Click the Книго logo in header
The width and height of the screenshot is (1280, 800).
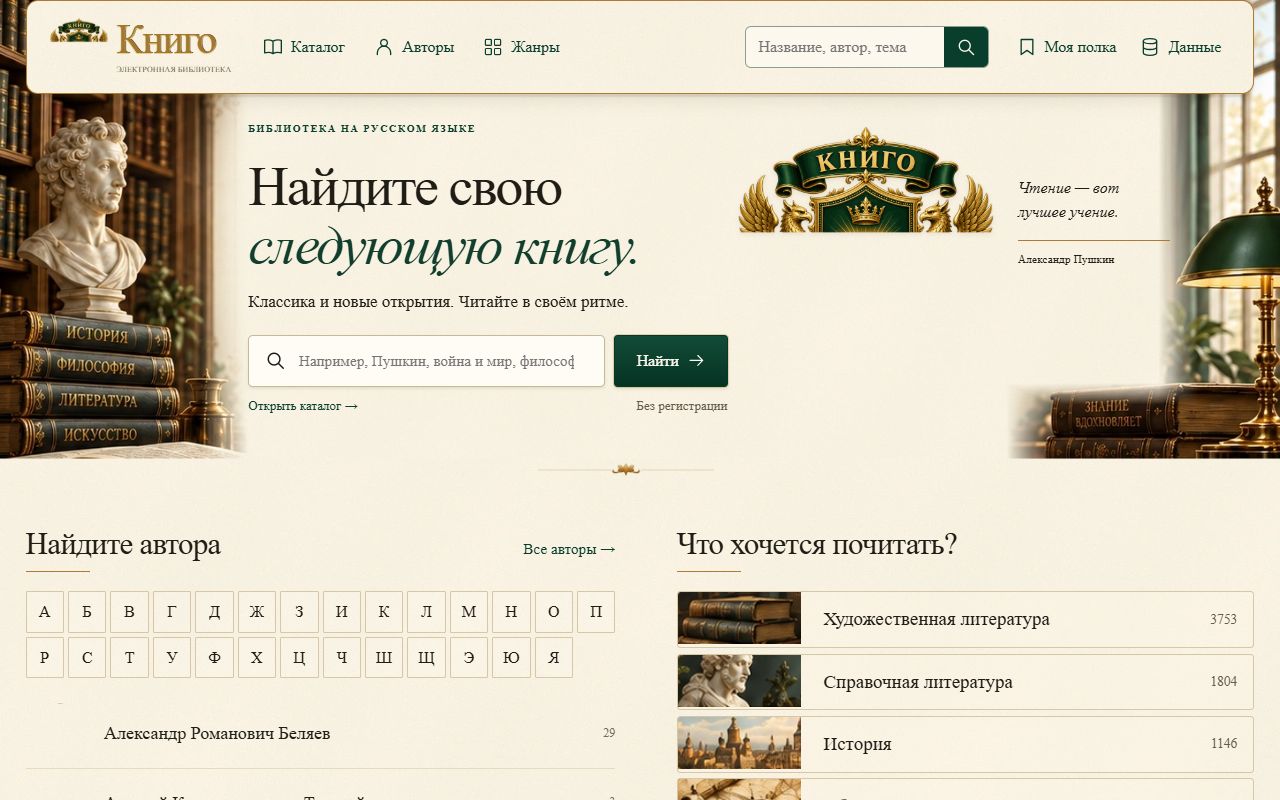[x=140, y=46]
